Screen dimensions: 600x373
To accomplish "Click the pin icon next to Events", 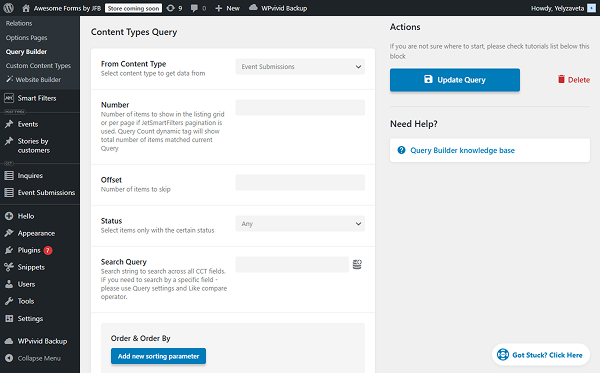I will (9, 124).
